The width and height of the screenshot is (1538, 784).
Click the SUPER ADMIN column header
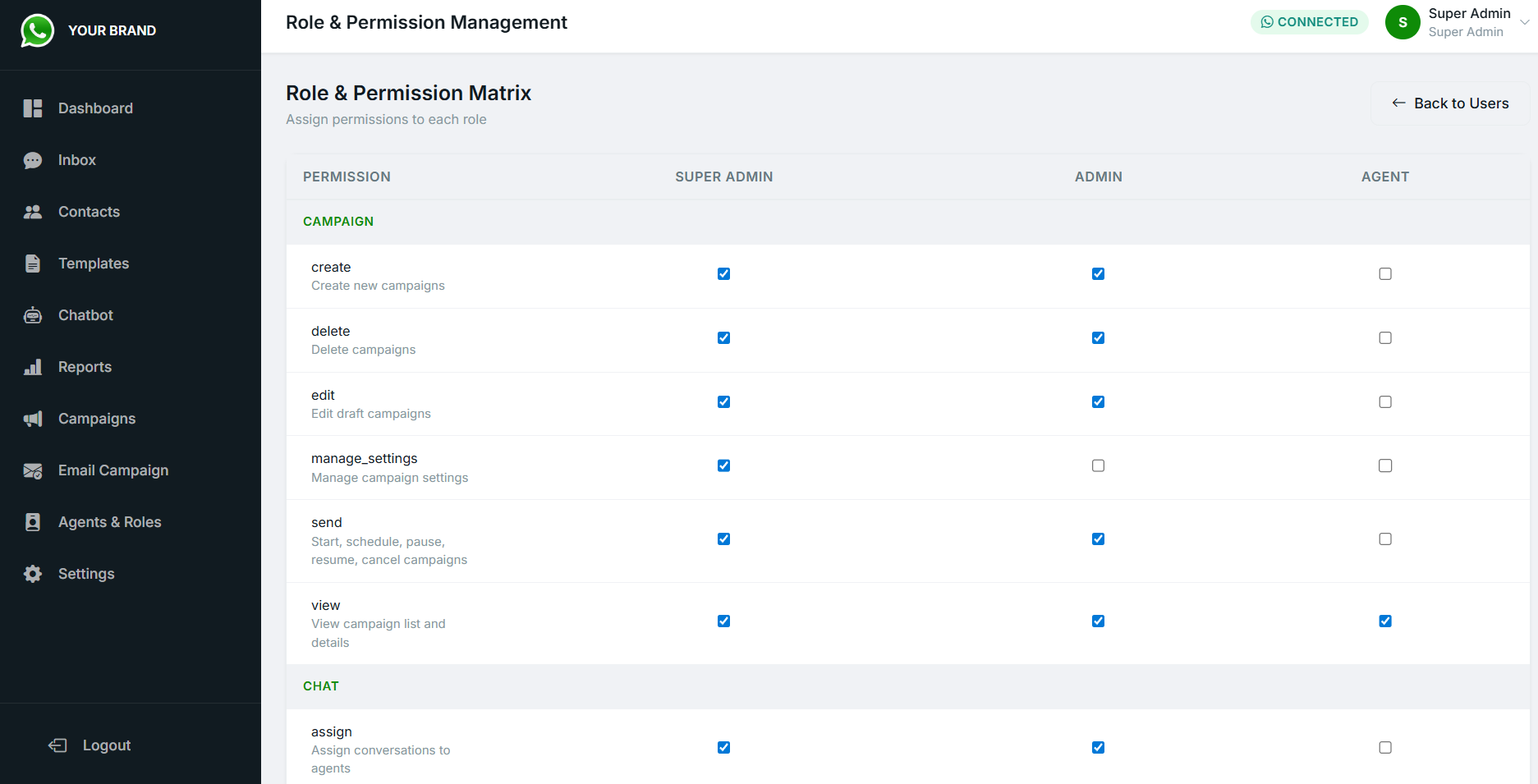(723, 177)
